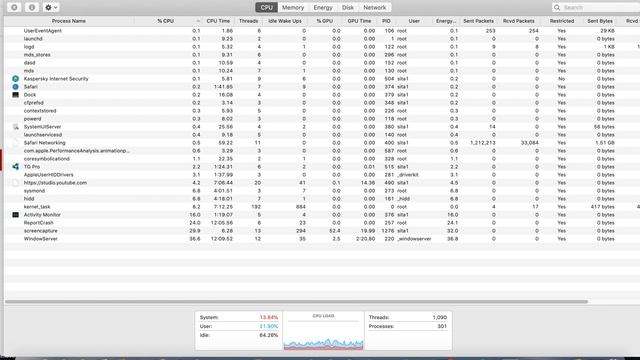The width and height of the screenshot is (640, 360).
Task: Sort by % CPU column header
Action: coord(166,21)
